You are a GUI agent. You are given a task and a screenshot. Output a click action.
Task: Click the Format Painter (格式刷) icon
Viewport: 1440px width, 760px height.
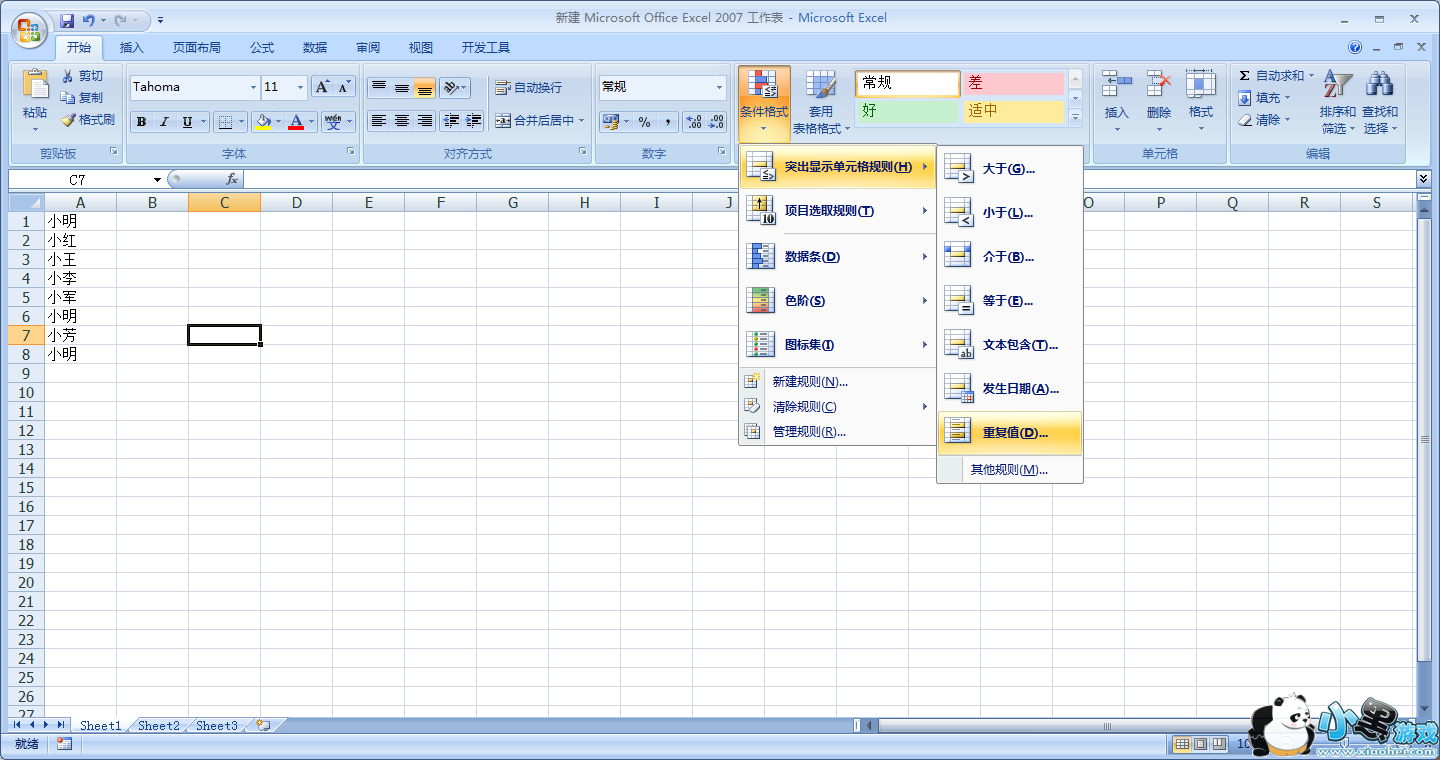click(x=68, y=120)
